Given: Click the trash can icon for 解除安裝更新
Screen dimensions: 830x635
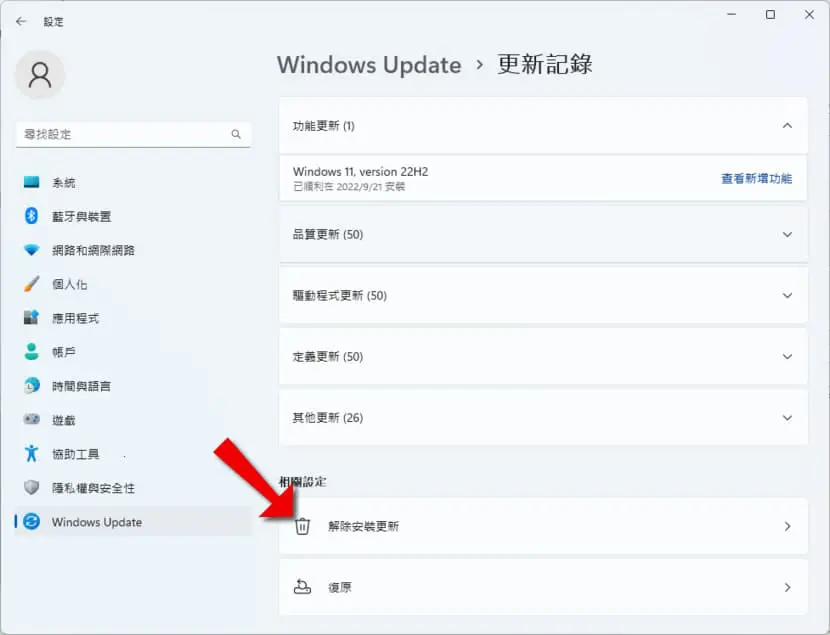Looking at the screenshot, I should pos(302,526).
